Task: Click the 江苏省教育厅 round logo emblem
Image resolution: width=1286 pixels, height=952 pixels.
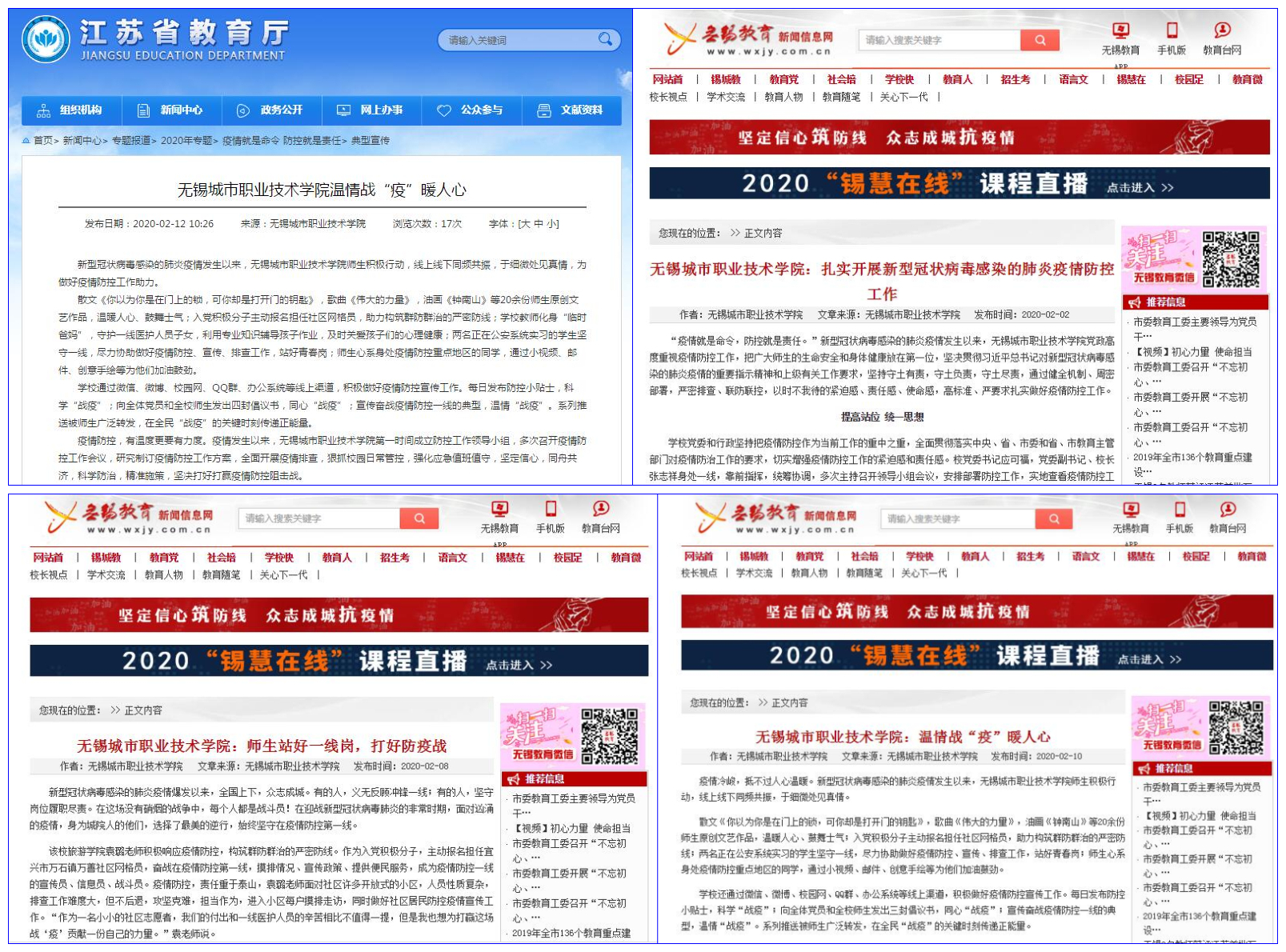Action: pyautogui.click(x=46, y=39)
